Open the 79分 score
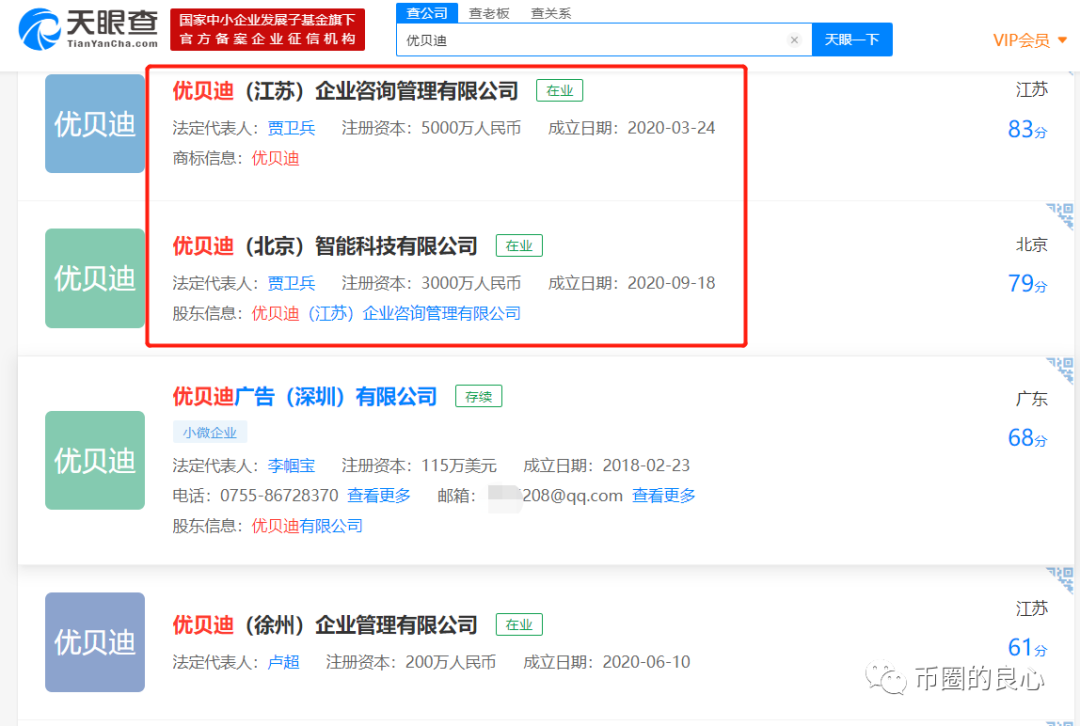The width and height of the screenshot is (1080, 726). coord(1027,283)
